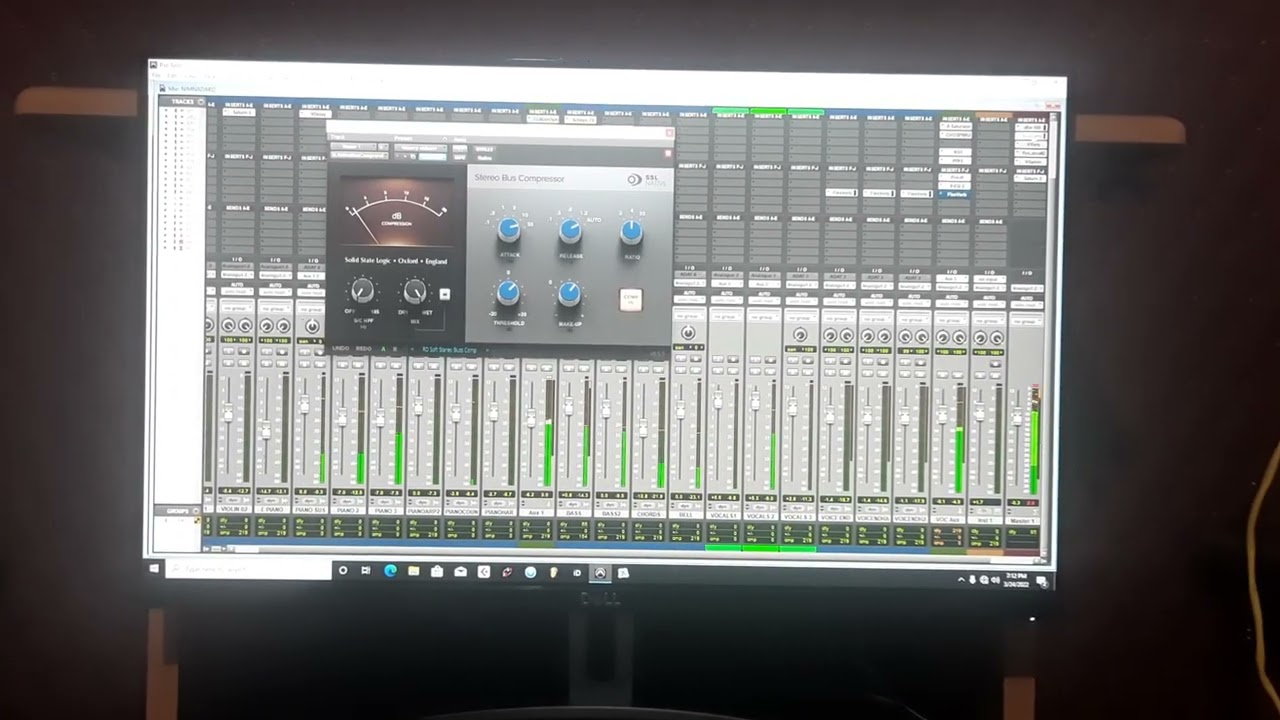1280x720 pixels.
Task: Select the Master 1 track name
Action: (x=1021, y=521)
